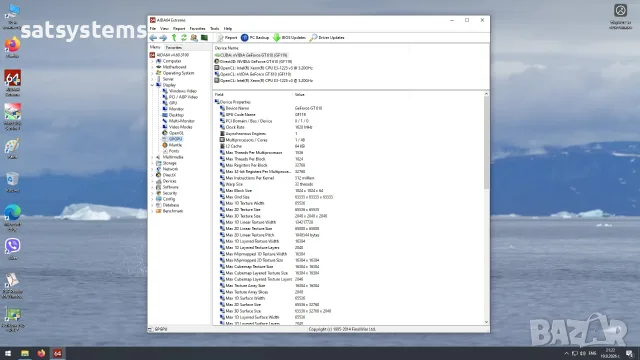Expand the Network tree node
Viewport: 640px width, 360px height.
(153, 169)
